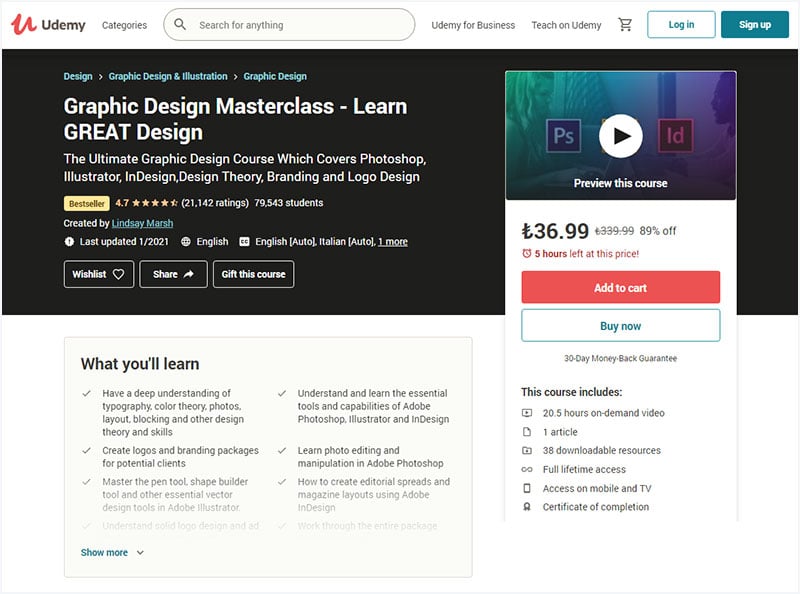Viewport: 800px width, 594px height.
Task: Click the InDesign Id icon in preview
Action: (x=676, y=136)
